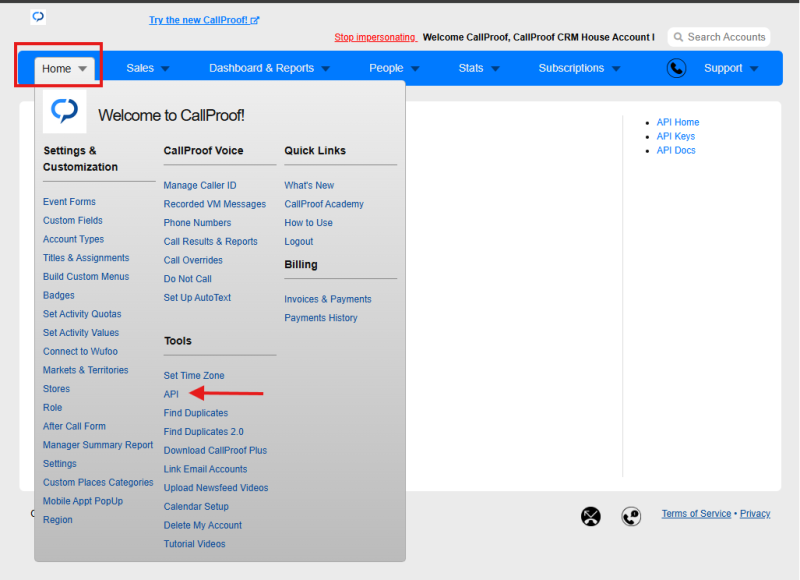Follow the Try the new CallProof link
The height and width of the screenshot is (580, 800).
[x=204, y=20]
